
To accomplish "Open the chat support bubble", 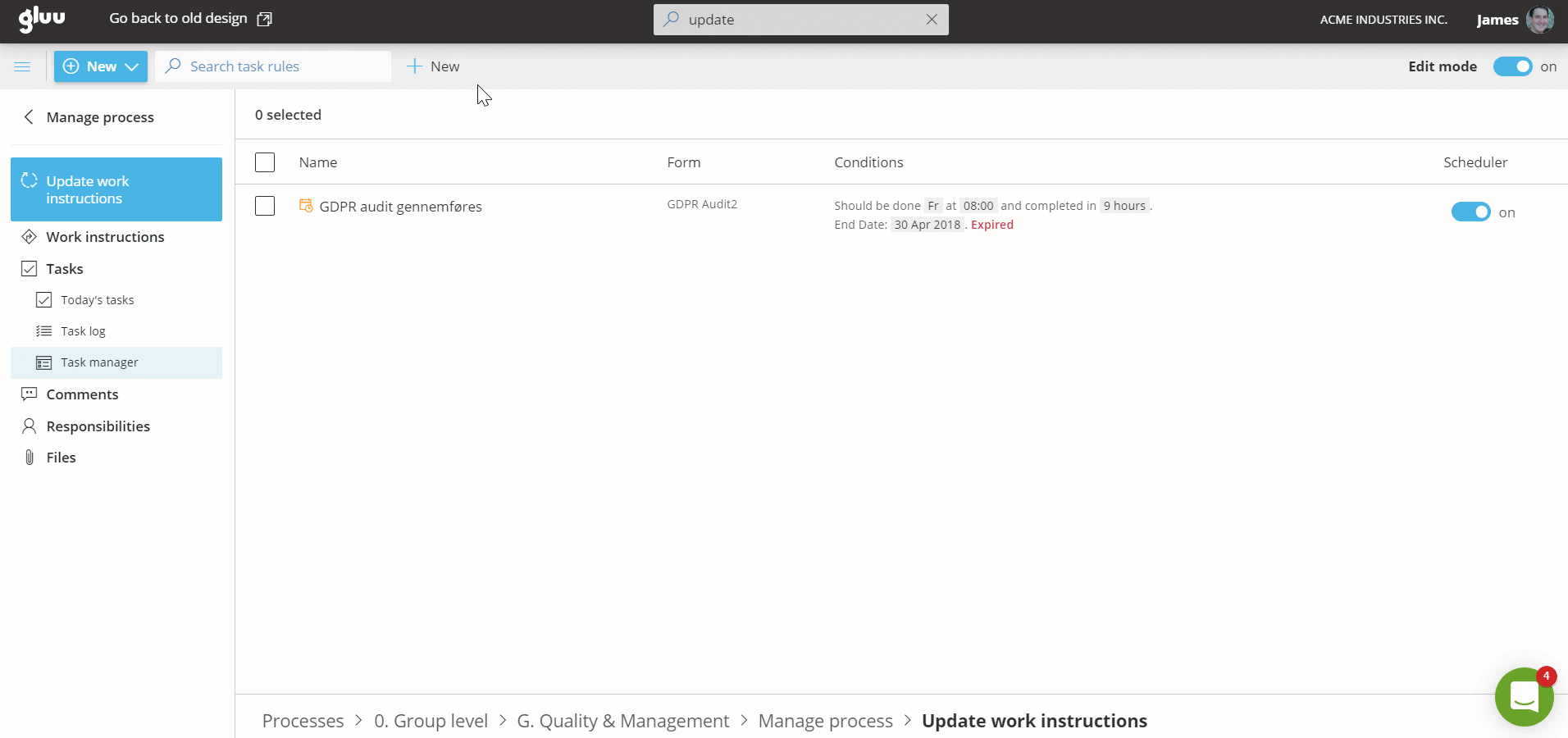I will tap(1524, 697).
